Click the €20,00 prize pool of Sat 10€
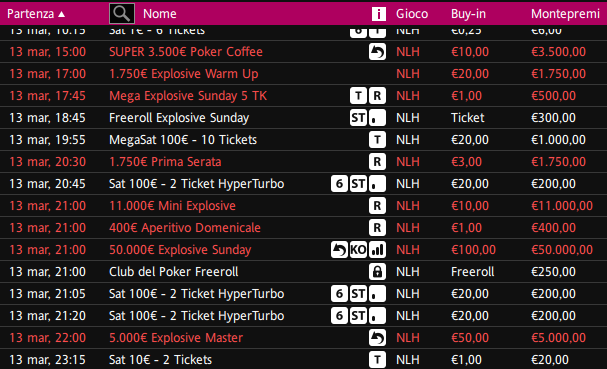The image size is (607, 369). click(550, 360)
